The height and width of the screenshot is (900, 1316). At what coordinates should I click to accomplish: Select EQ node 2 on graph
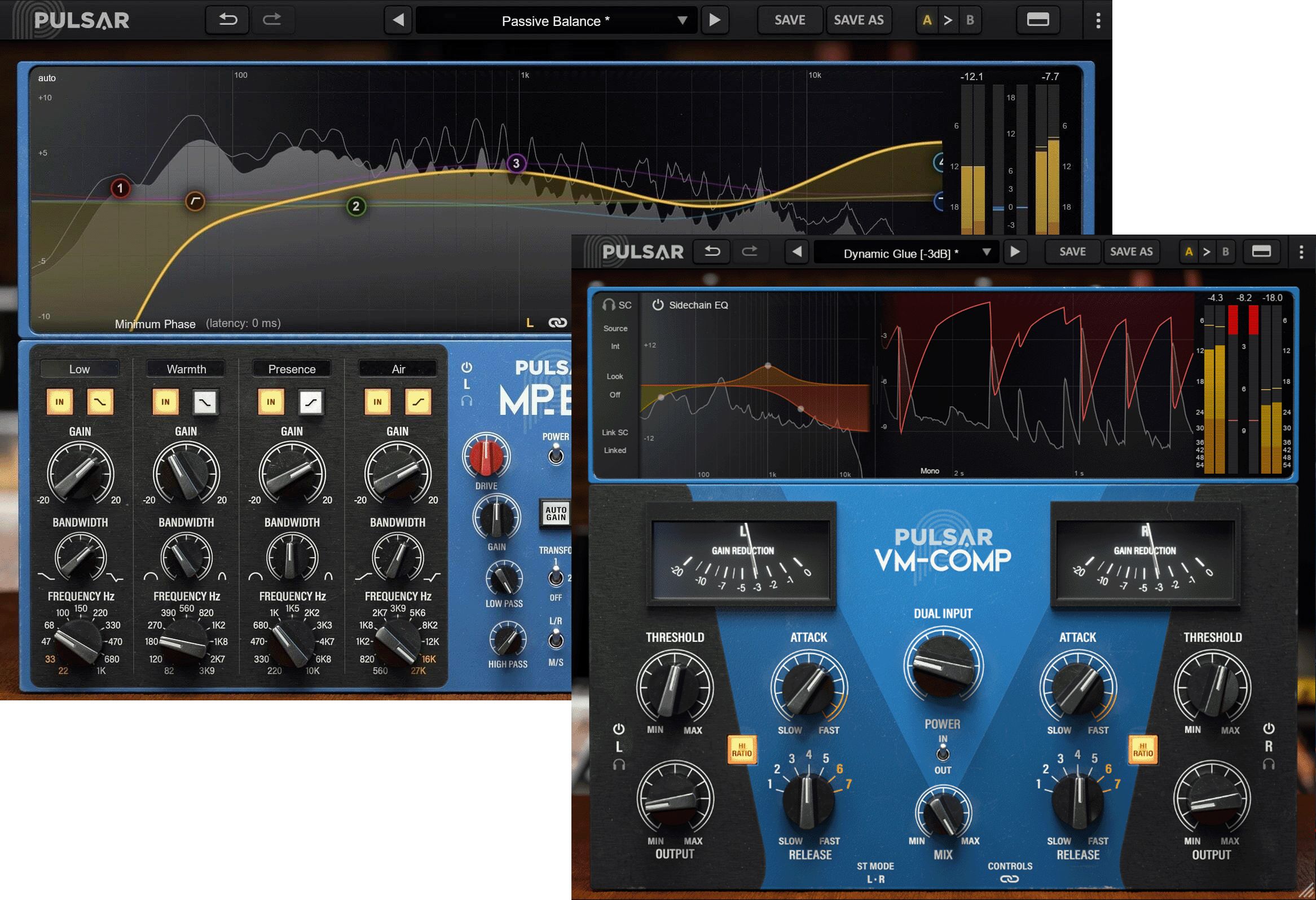(x=355, y=206)
